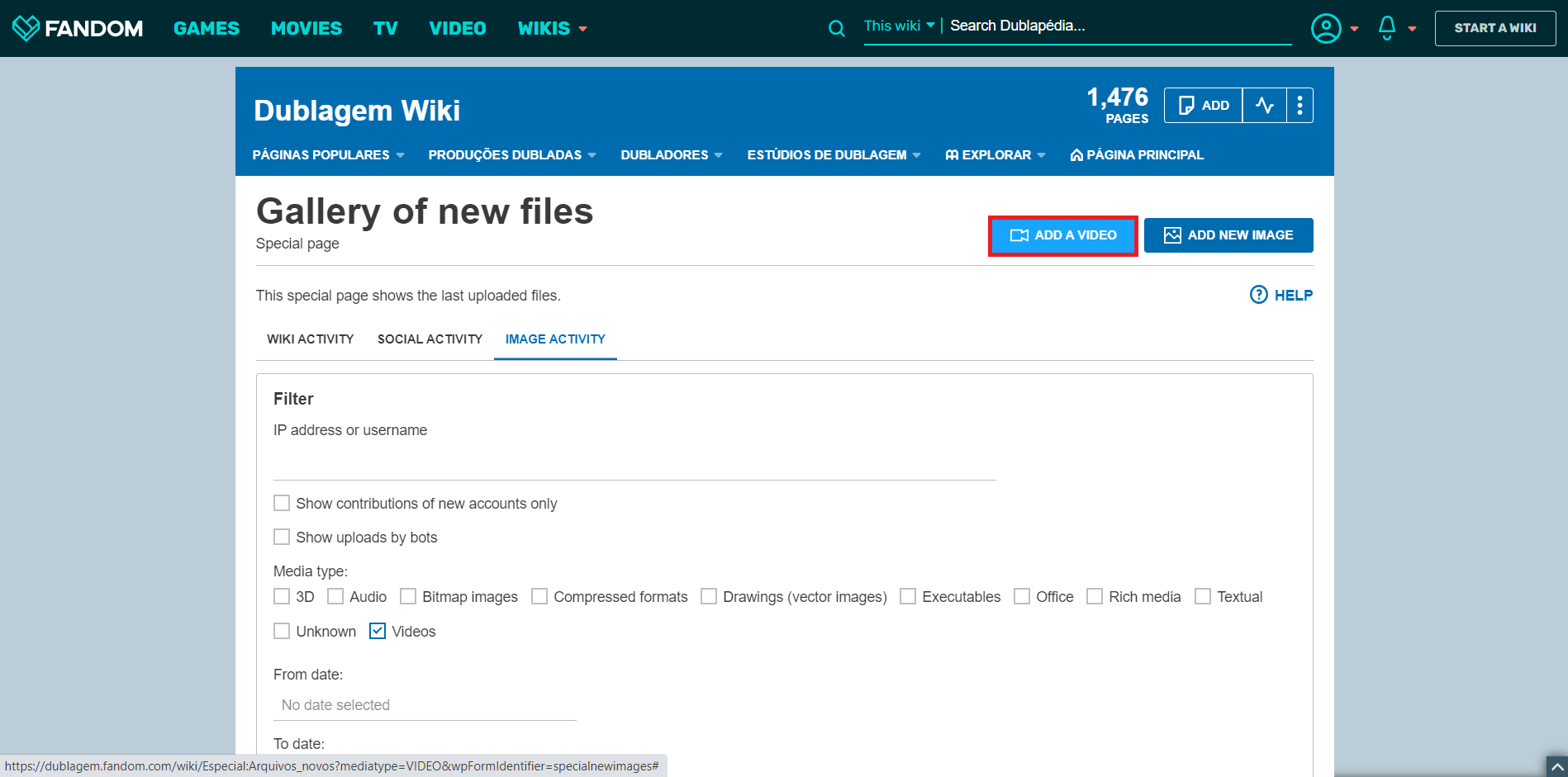The width and height of the screenshot is (1568, 777).
Task: Click ADD NEW IMAGE button
Action: pos(1228,235)
